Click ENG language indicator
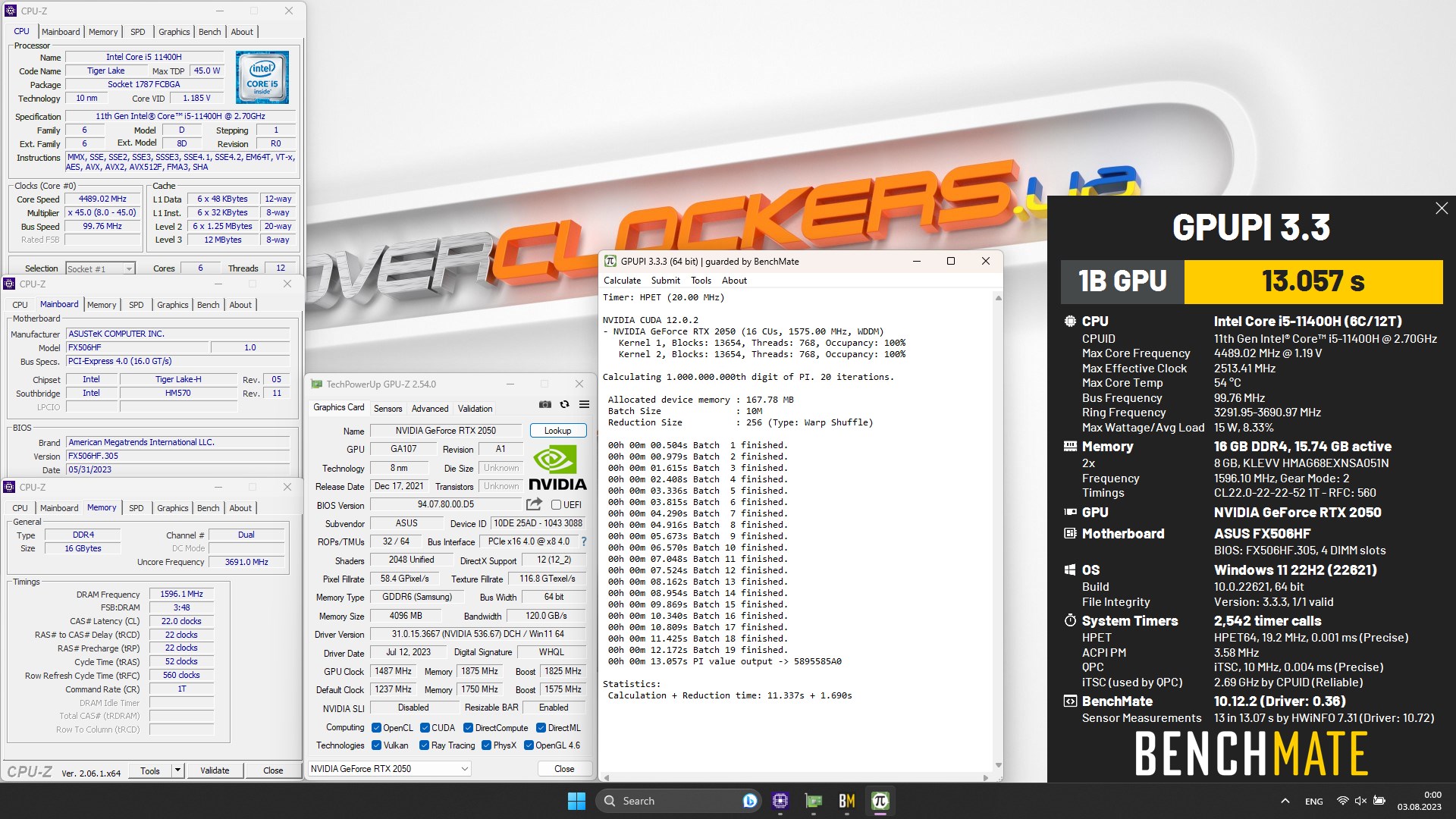Screen dimensions: 1456x819 pos(1313,801)
